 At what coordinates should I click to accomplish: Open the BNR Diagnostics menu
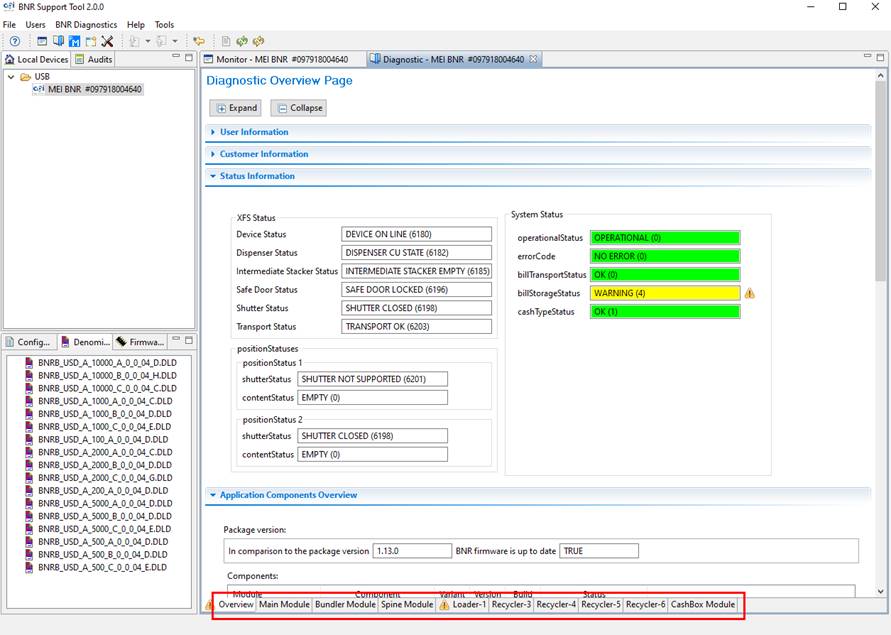click(x=85, y=24)
